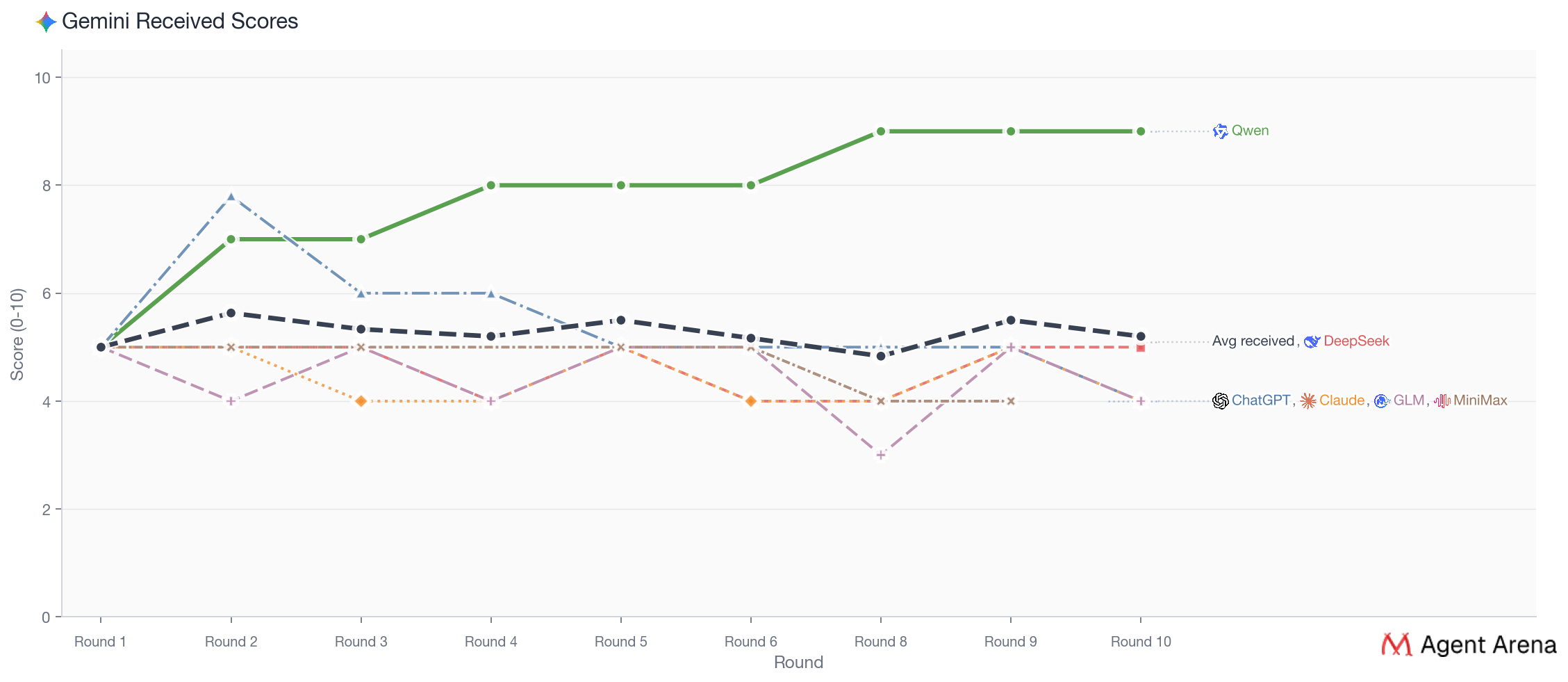Click the MiniMax waveform icon
1568x682 pixels.
(1442, 401)
